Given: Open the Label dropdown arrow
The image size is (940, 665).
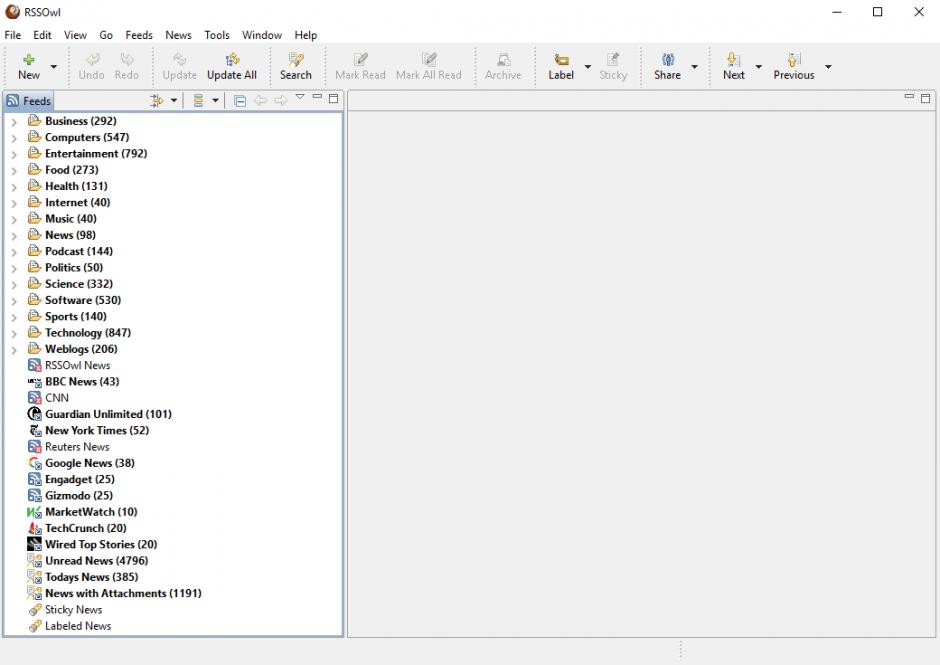Looking at the screenshot, I should point(588,67).
